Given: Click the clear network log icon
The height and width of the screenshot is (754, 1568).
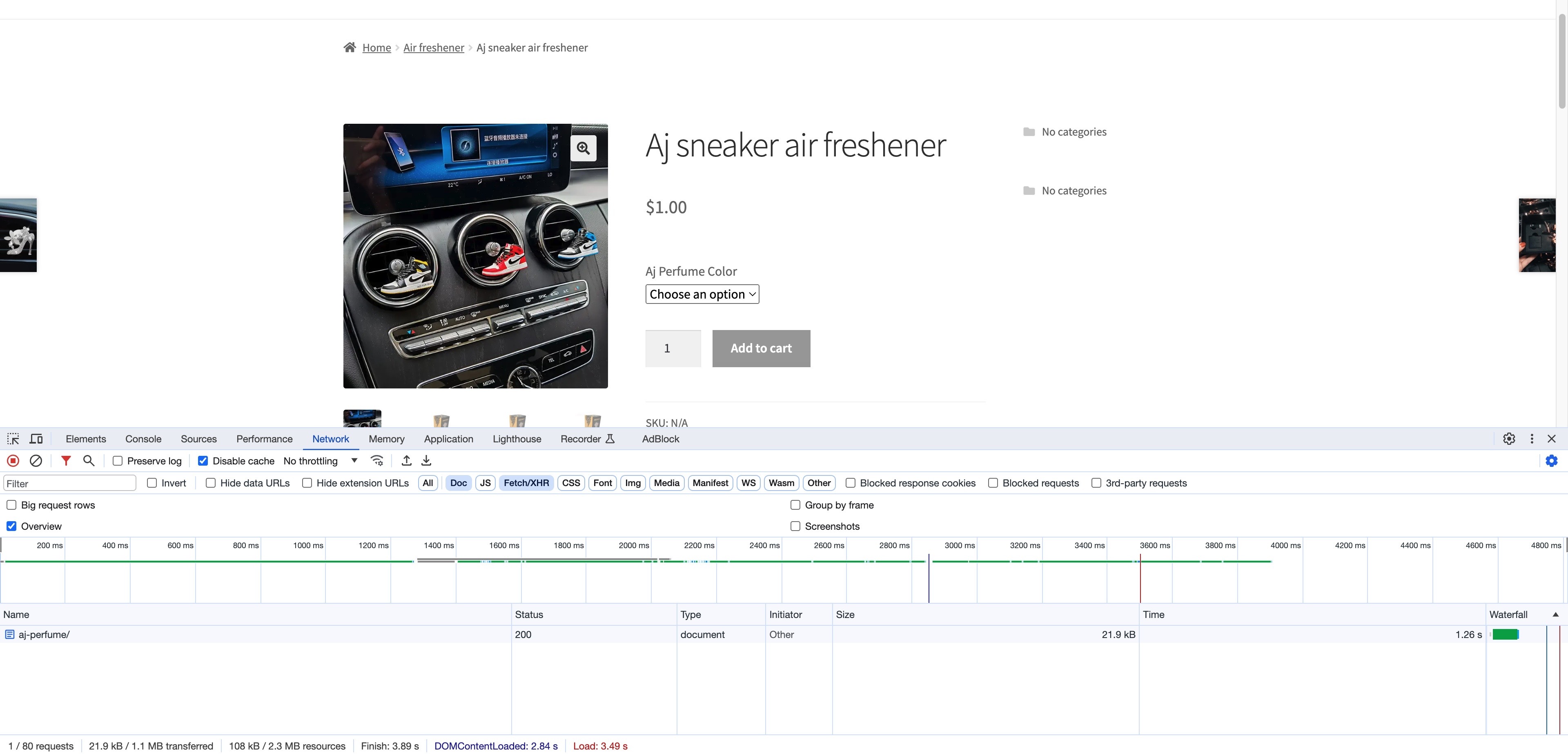Looking at the screenshot, I should tap(36, 461).
